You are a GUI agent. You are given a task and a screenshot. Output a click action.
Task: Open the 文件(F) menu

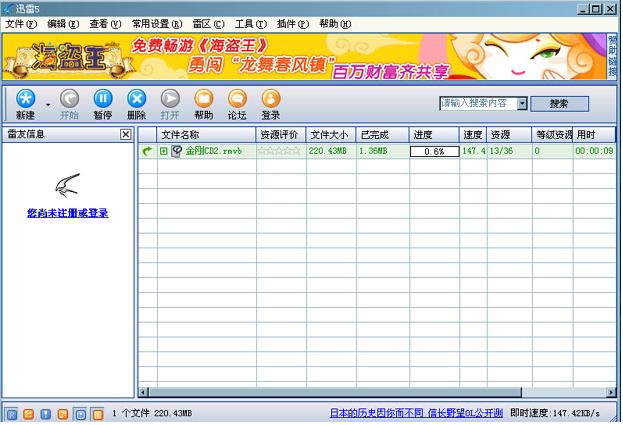pyautogui.click(x=21, y=24)
